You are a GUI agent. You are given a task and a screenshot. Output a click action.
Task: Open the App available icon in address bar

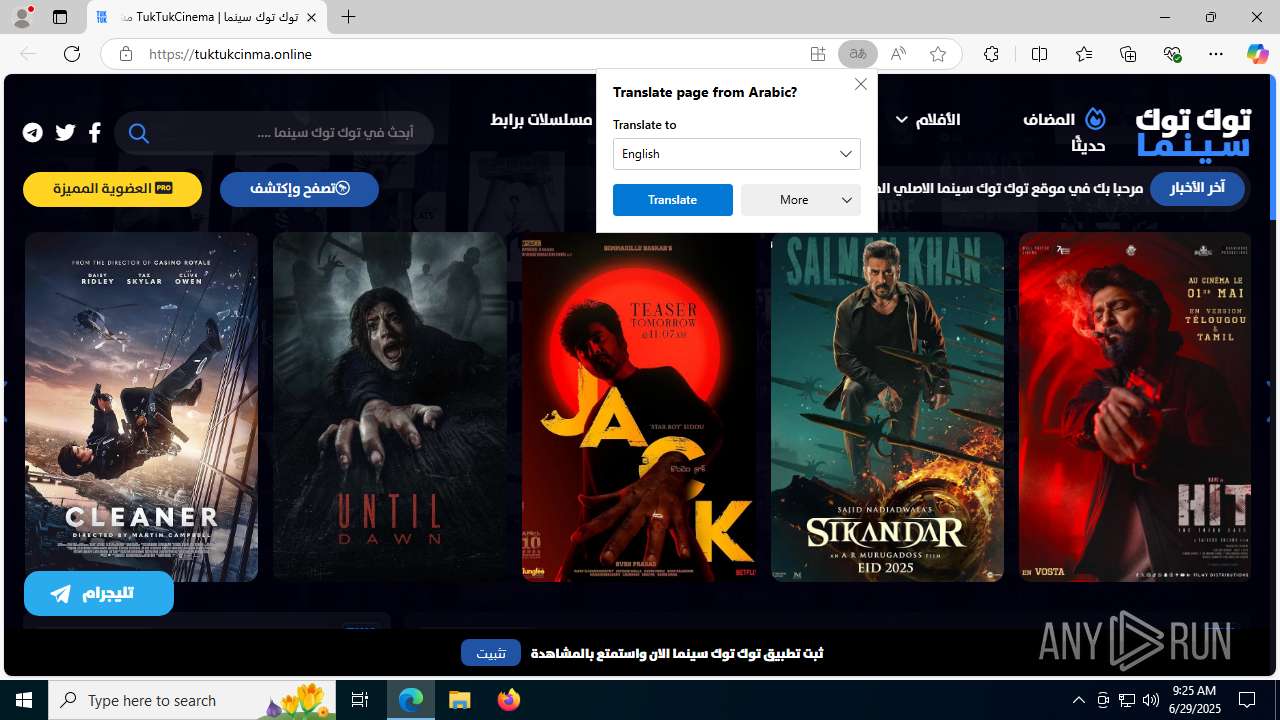click(818, 54)
